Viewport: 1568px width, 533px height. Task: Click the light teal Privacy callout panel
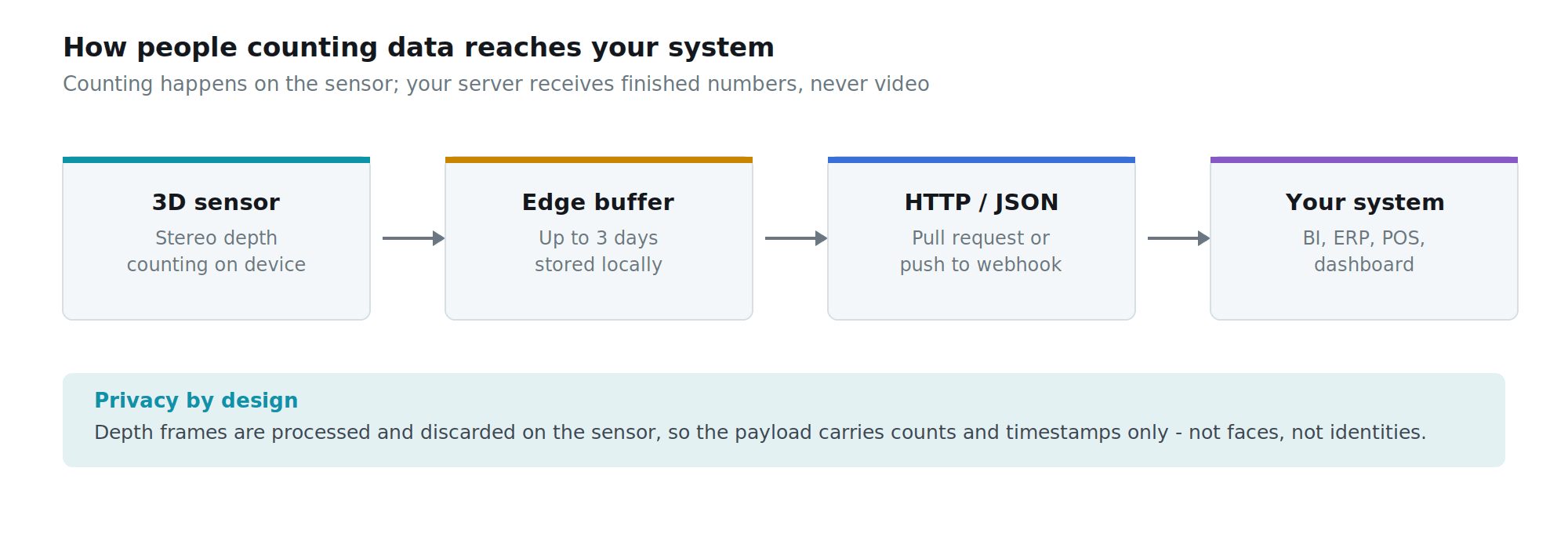click(x=784, y=420)
